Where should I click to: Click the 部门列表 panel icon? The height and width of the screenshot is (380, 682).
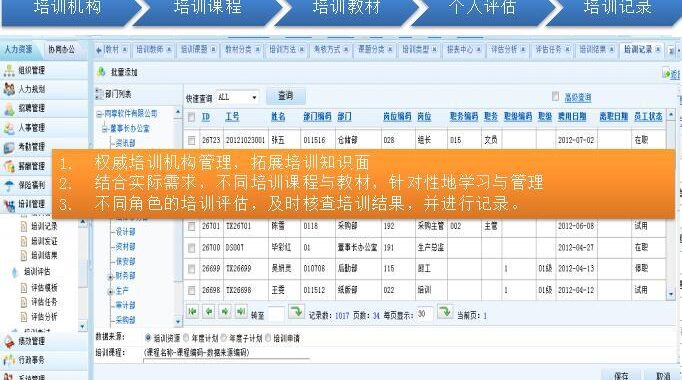point(100,93)
